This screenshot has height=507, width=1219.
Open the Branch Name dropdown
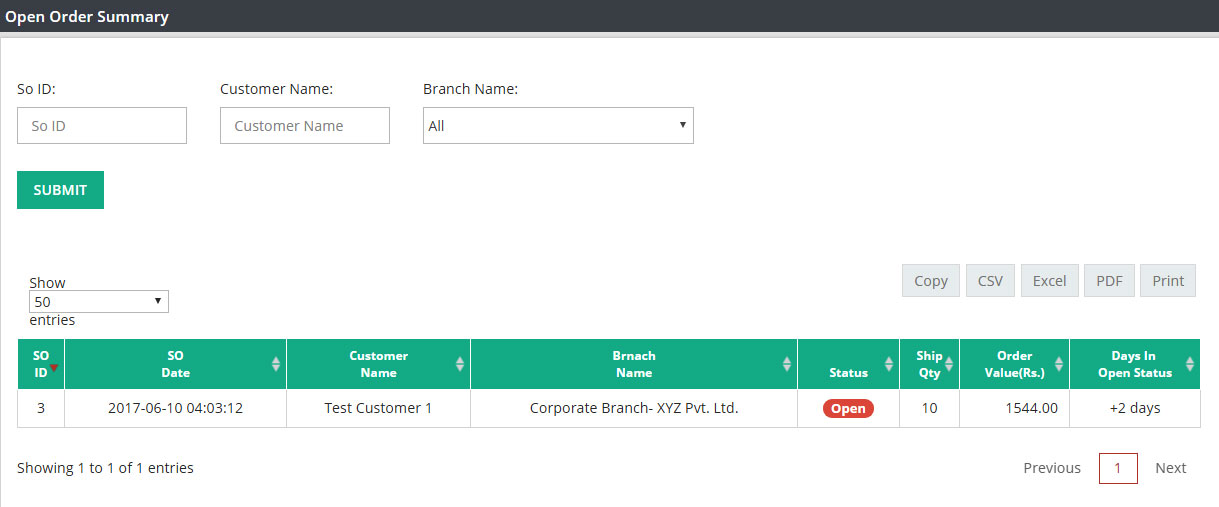pos(558,126)
